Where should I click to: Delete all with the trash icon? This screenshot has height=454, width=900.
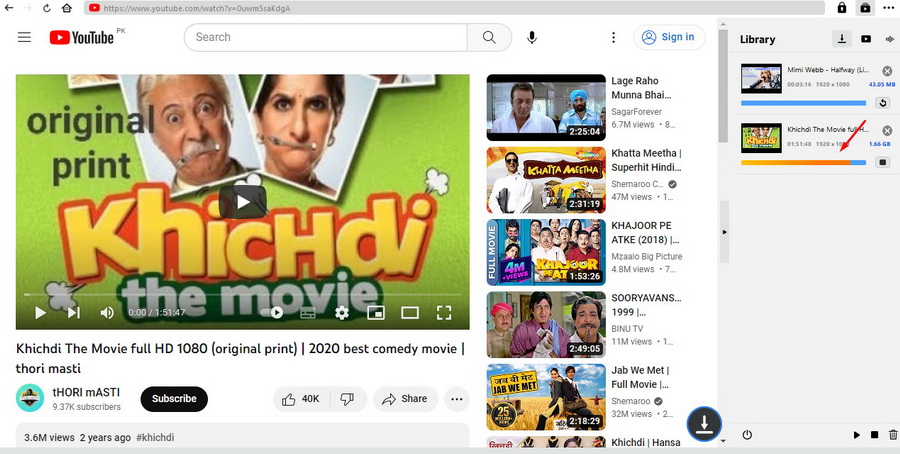[893, 434]
